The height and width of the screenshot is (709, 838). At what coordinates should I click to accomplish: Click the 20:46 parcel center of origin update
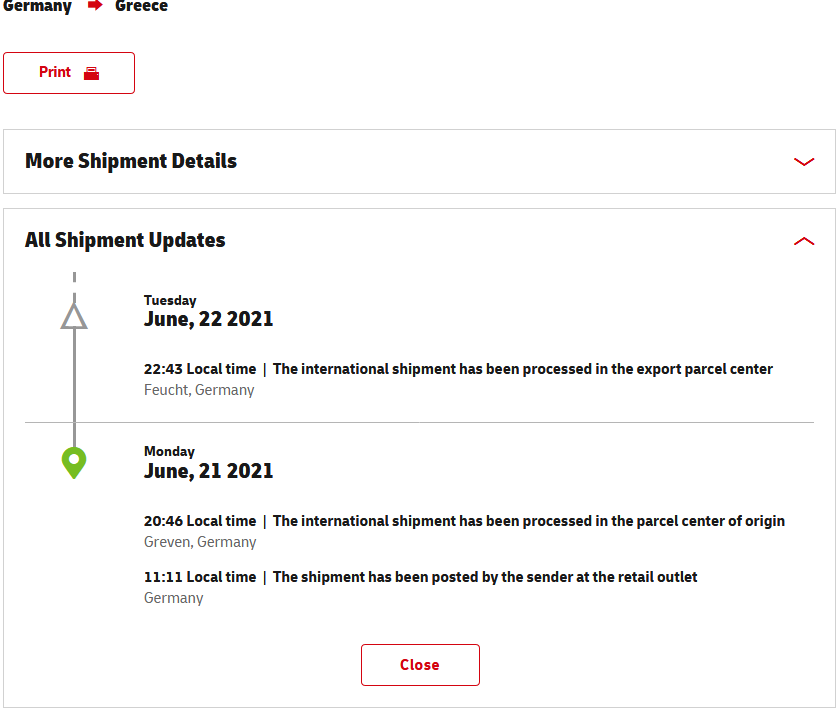464,521
